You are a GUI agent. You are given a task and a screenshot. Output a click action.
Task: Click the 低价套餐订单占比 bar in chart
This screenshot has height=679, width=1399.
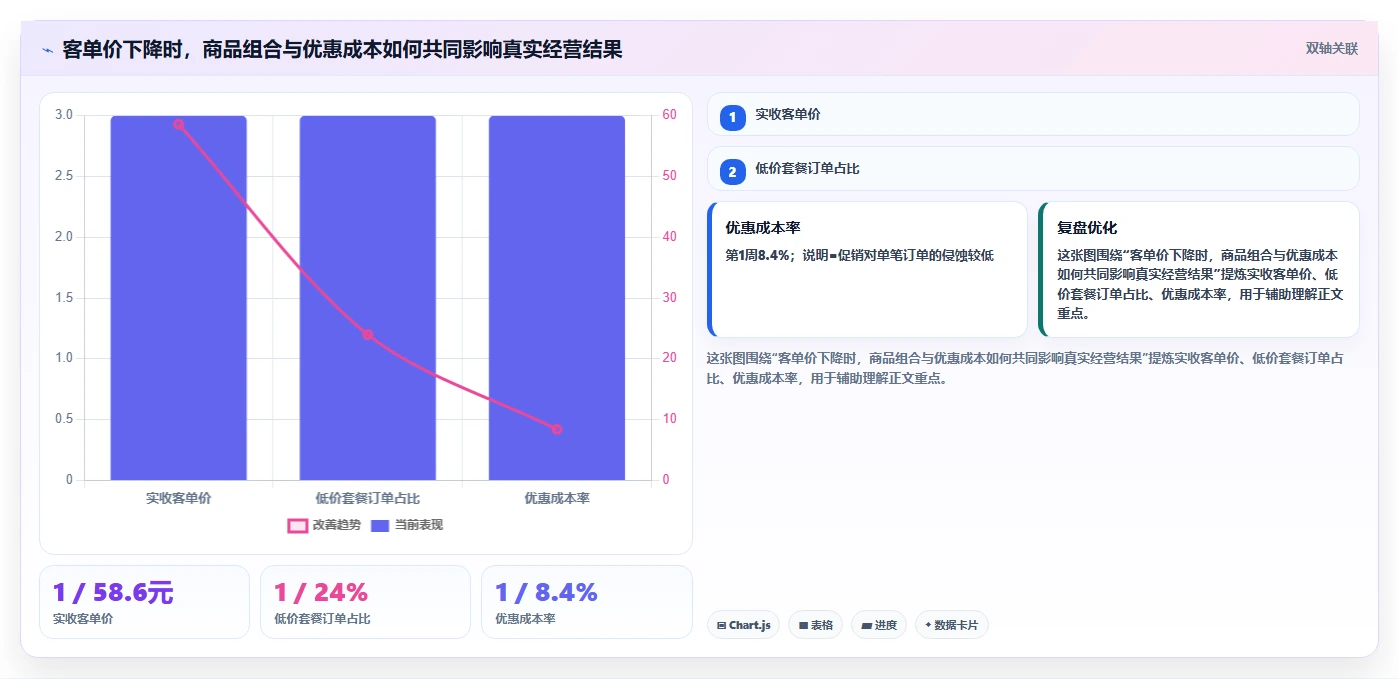pos(367,298)
